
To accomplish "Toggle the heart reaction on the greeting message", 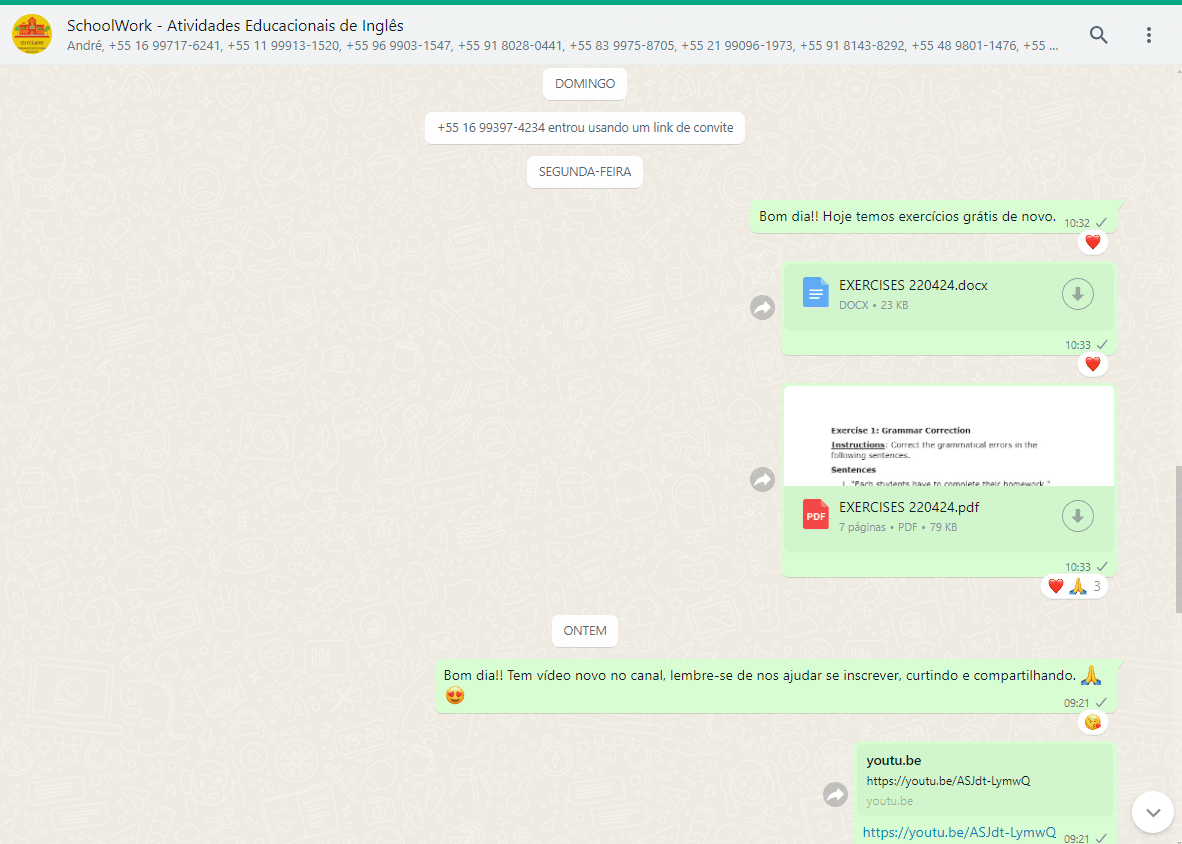I will (1093, 241).
